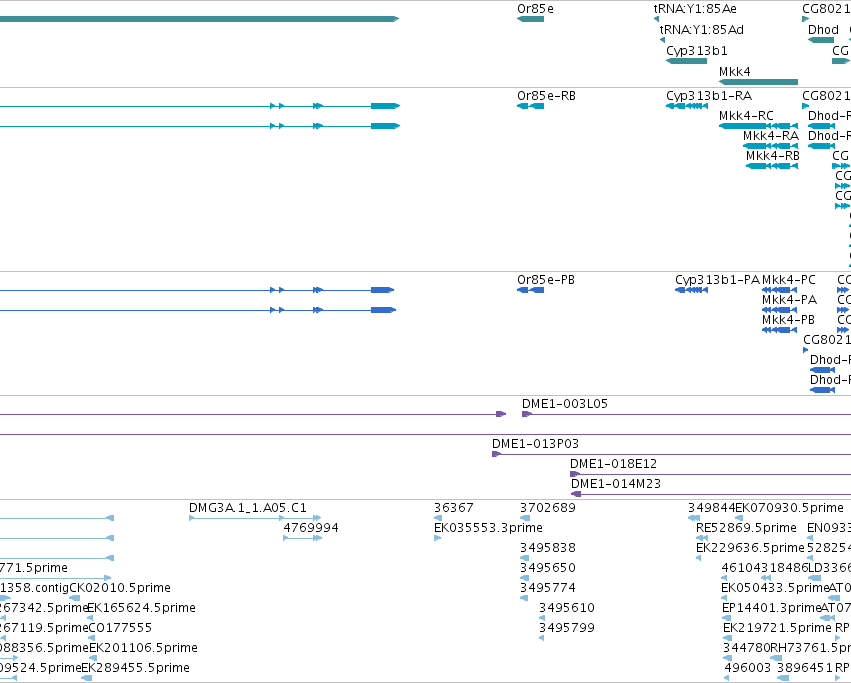Open EST 3495610
Screen dimensions: 851x683
[x=542, y=618]
